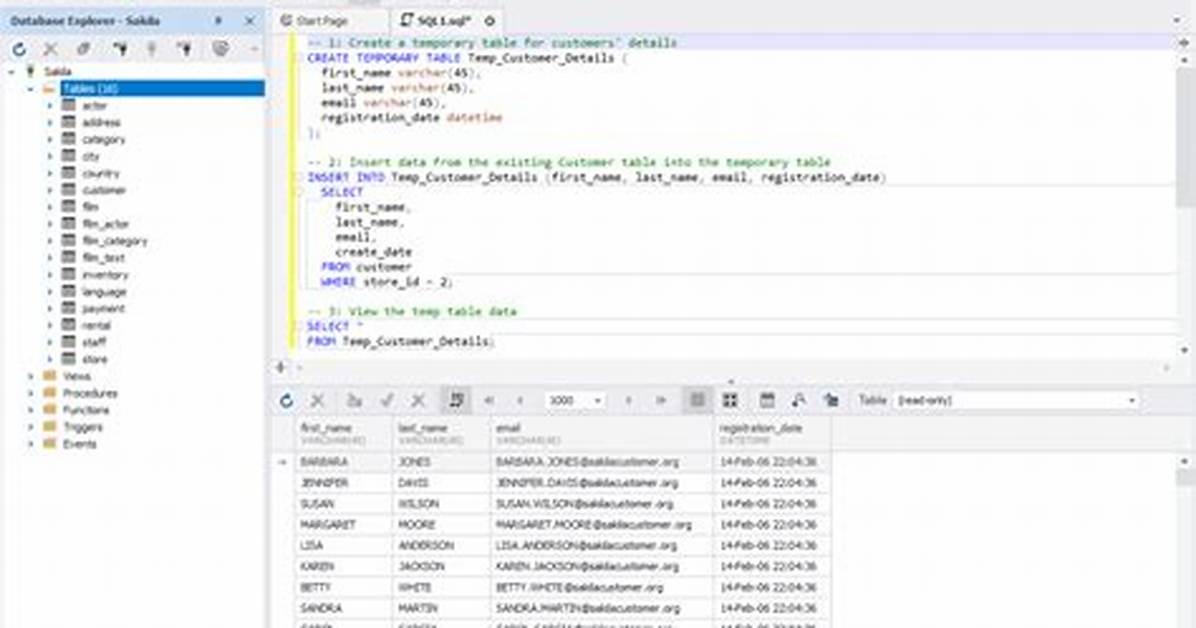Viewport: 1196px width, 628px height.
Task: Click the find in grid icon
Action: (799, 401)
